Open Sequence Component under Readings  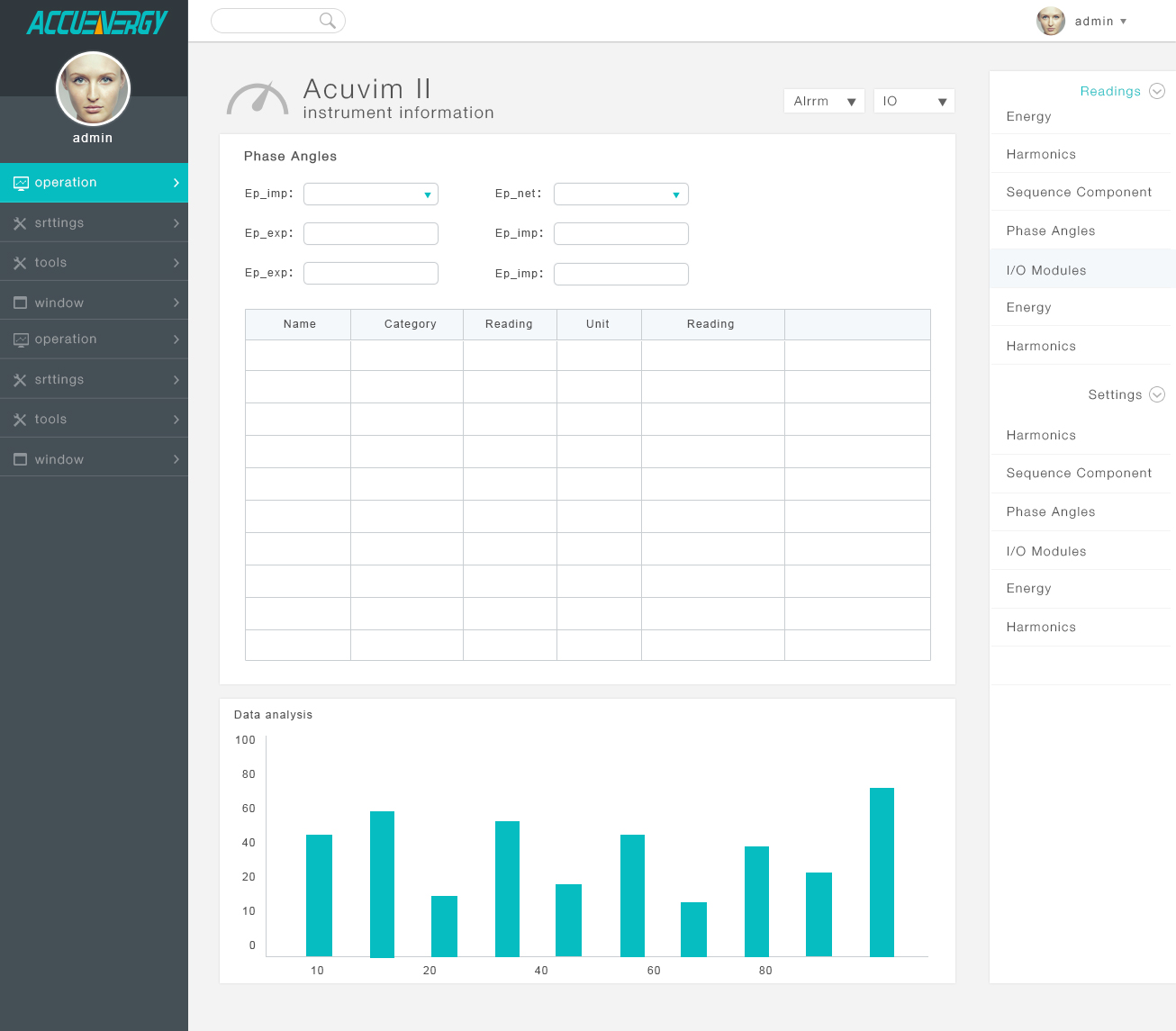click(x=1079, y=192)
